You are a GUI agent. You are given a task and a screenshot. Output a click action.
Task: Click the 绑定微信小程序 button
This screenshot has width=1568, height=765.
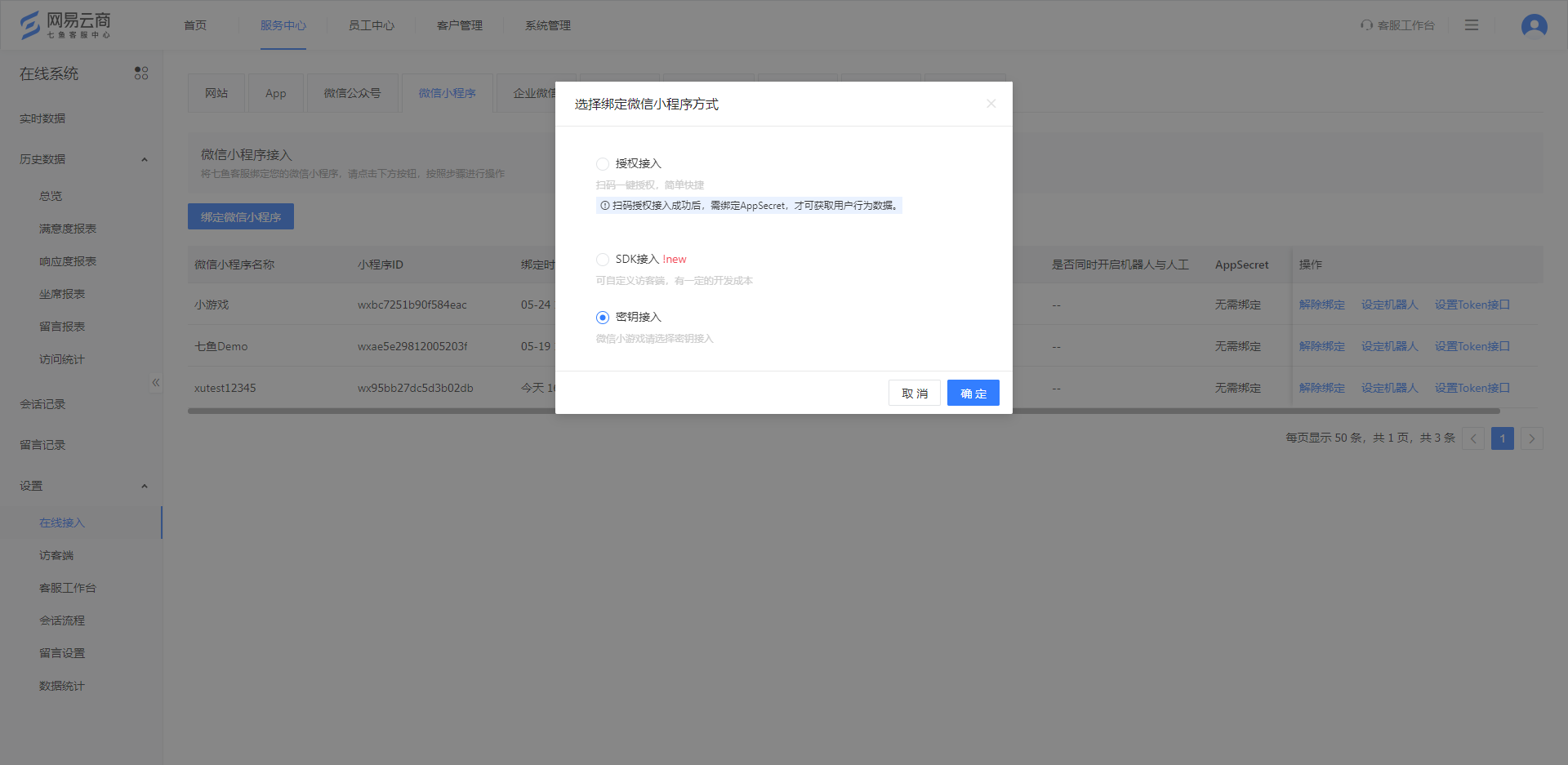241,216
